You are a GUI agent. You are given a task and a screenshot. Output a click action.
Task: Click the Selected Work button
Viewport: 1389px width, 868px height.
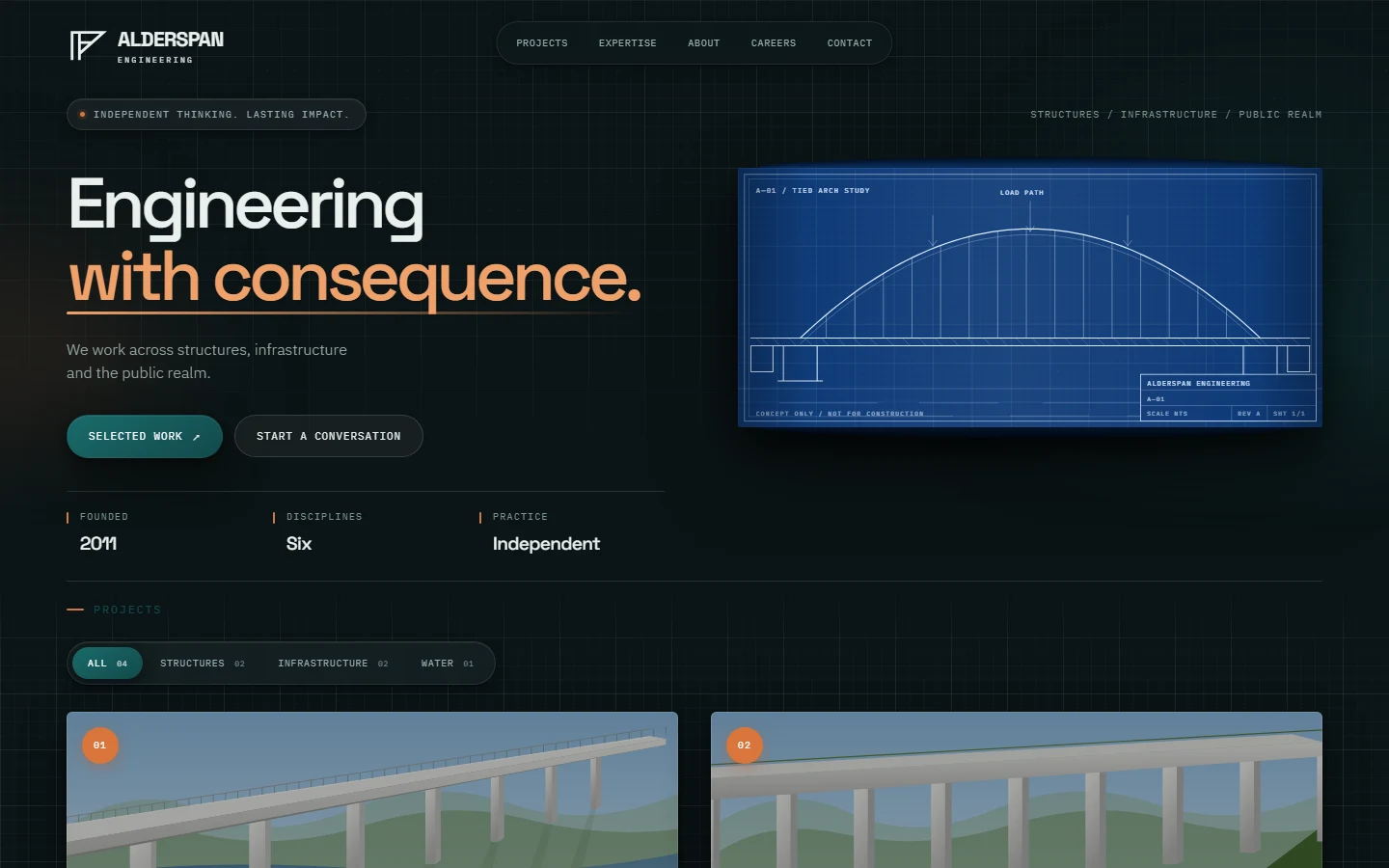pos(145,436)
